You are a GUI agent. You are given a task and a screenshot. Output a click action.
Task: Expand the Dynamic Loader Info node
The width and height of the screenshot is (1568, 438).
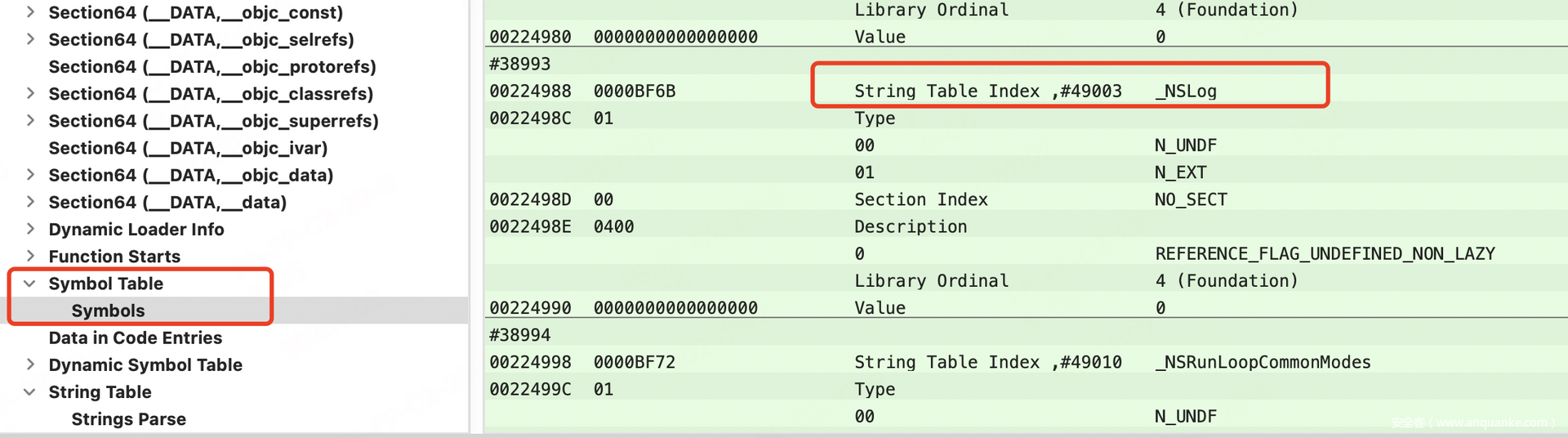30,229
